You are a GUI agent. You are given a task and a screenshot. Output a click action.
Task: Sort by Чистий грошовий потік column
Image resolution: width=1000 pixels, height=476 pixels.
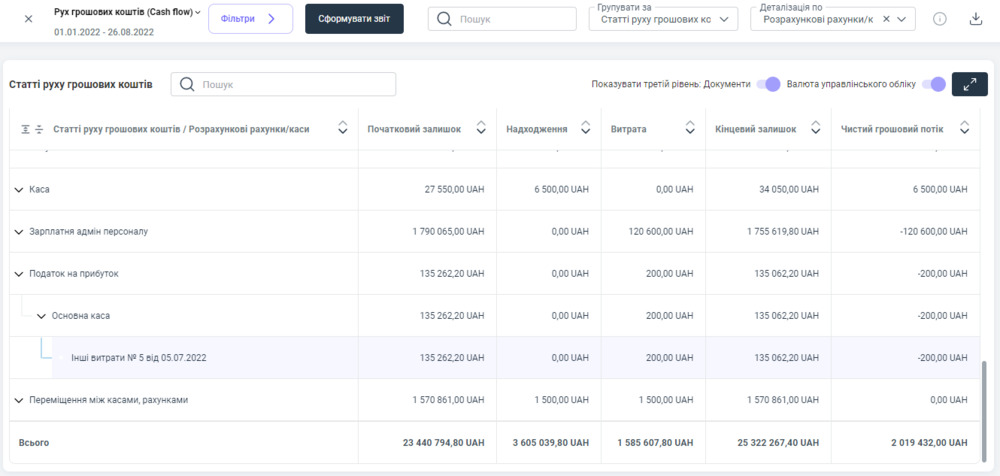tap(964, 129)
